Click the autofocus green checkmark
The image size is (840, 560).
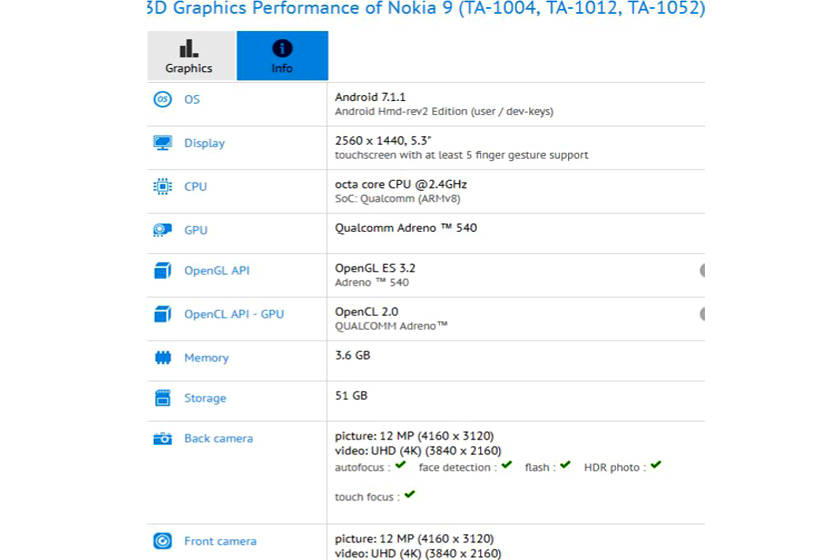[x=401, y=465]
